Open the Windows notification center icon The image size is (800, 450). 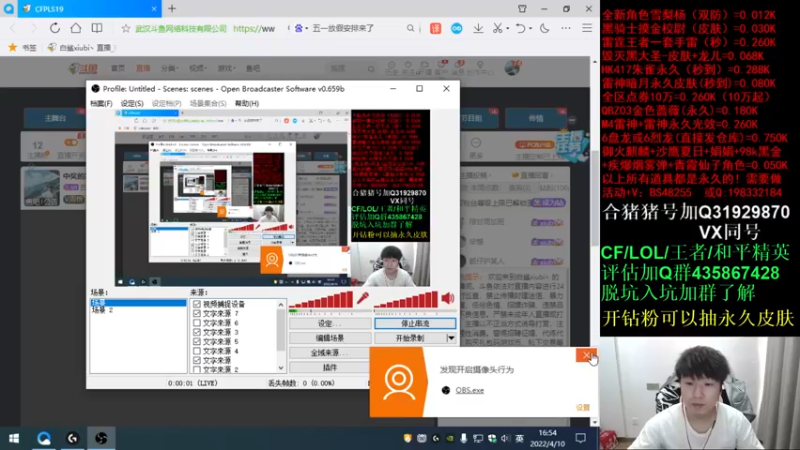point(581,438)
